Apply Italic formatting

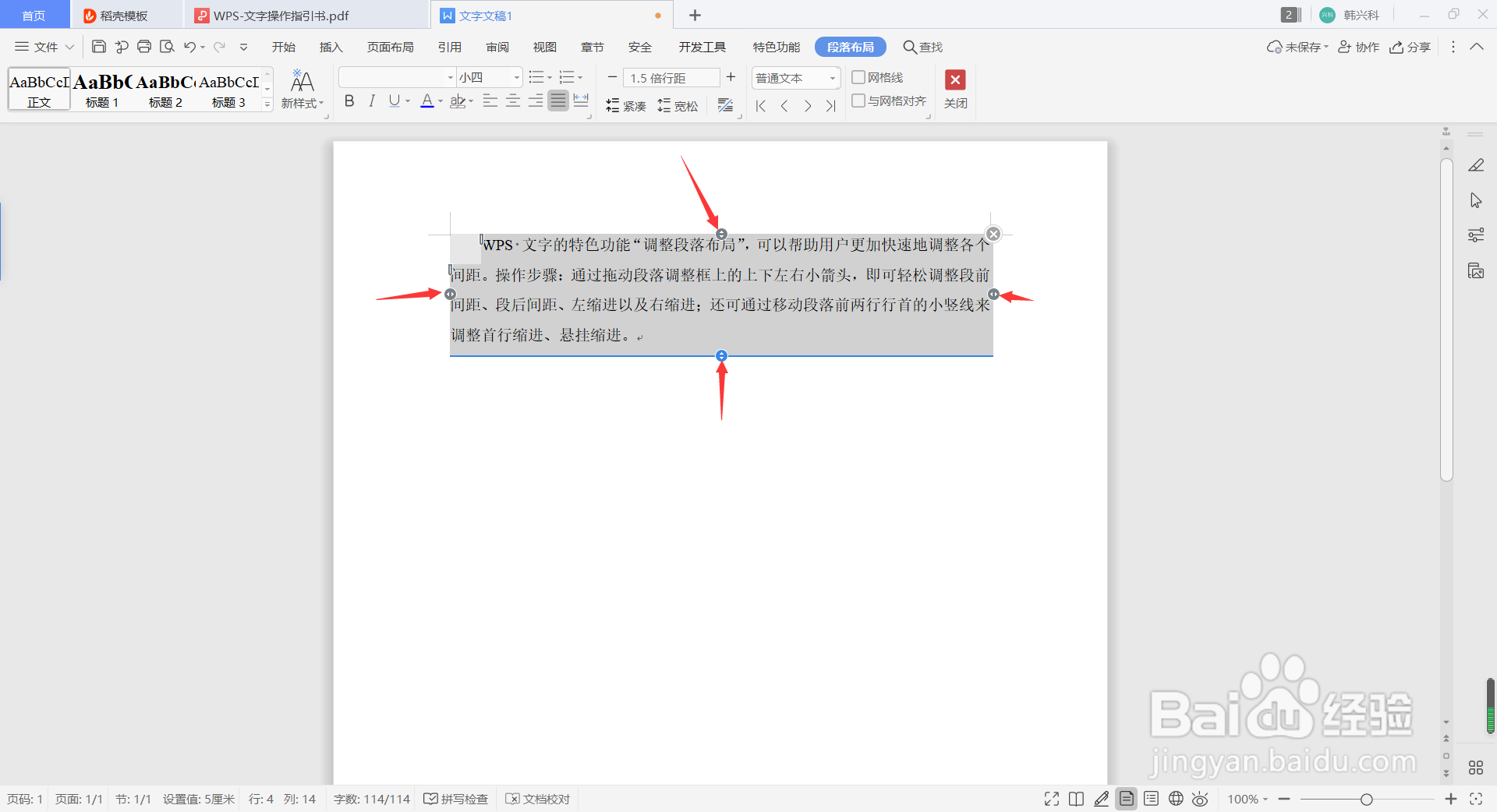(372, 101)
